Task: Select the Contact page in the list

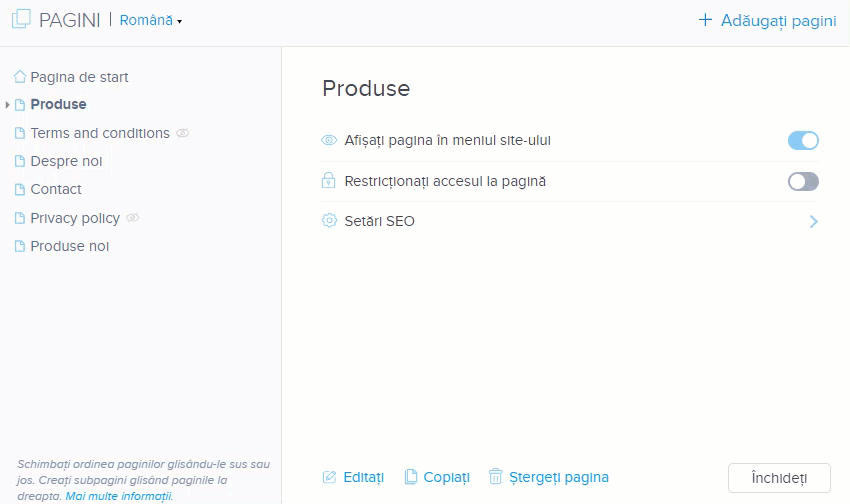Action: (x=56, y=189)
